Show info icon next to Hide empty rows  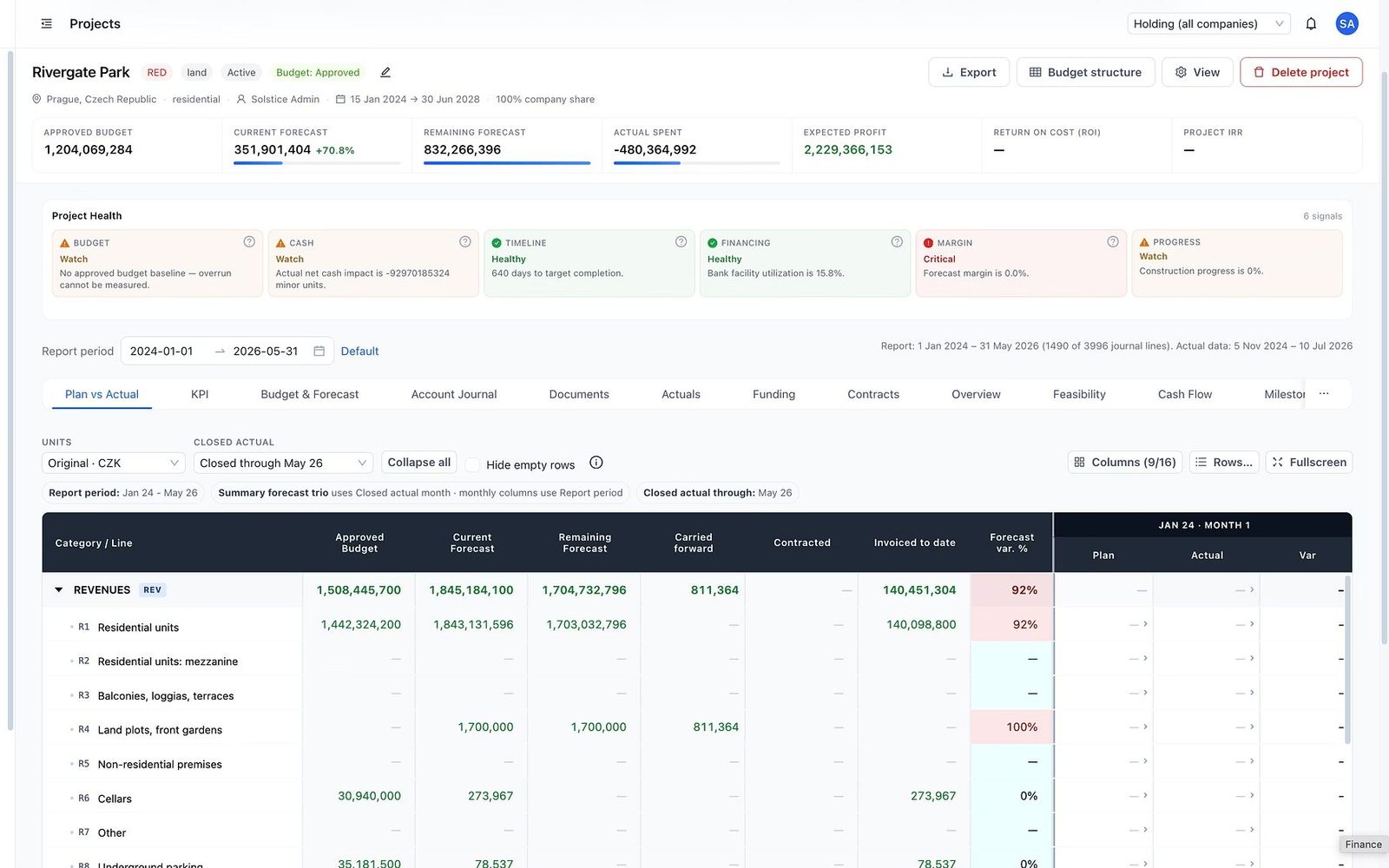[596, 463]
